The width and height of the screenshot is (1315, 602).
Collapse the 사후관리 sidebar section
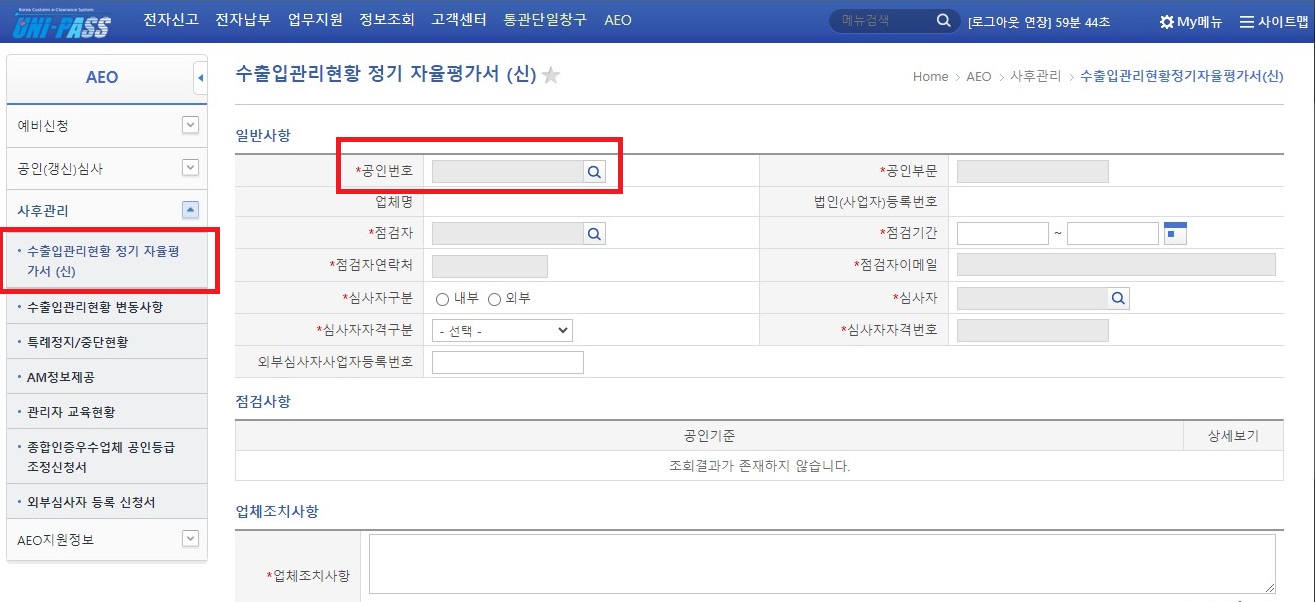point(190,210)
